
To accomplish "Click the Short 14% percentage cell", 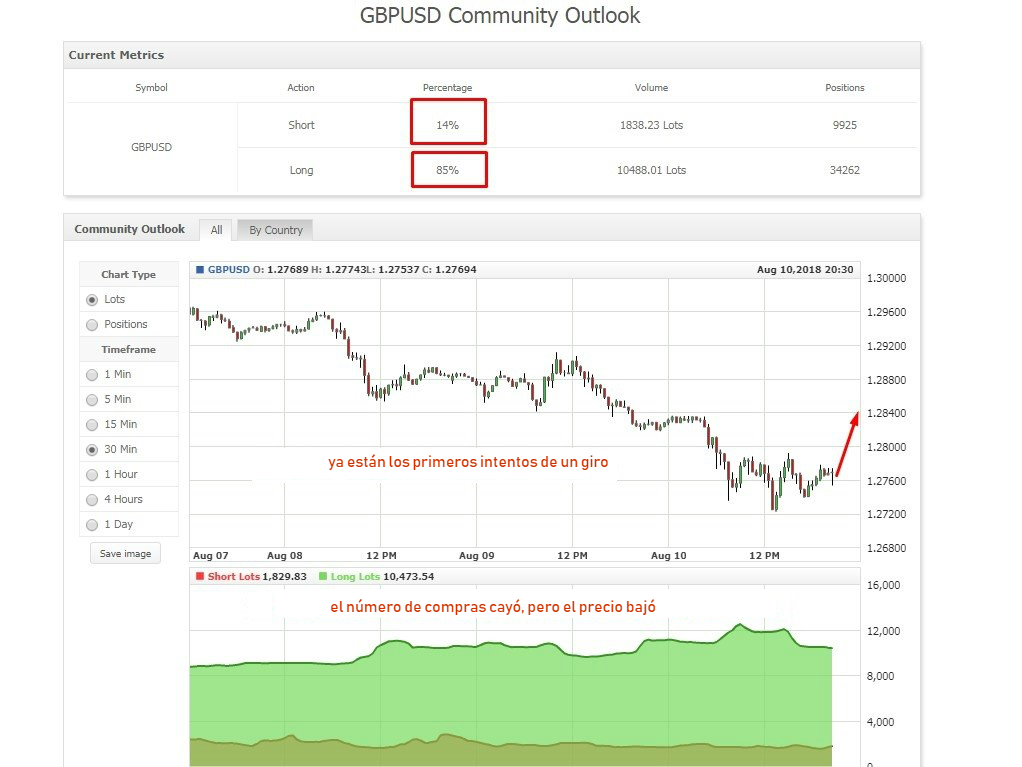I will click(448, 125).
